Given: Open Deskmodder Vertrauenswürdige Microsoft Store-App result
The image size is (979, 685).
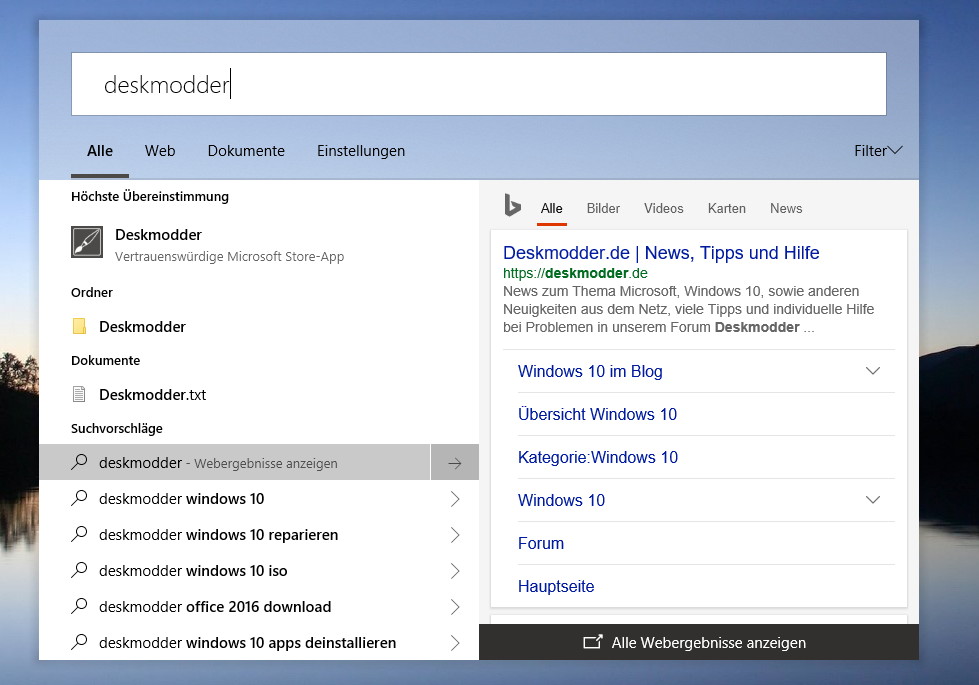Looking at the screenshot, I should pos(258,244).
